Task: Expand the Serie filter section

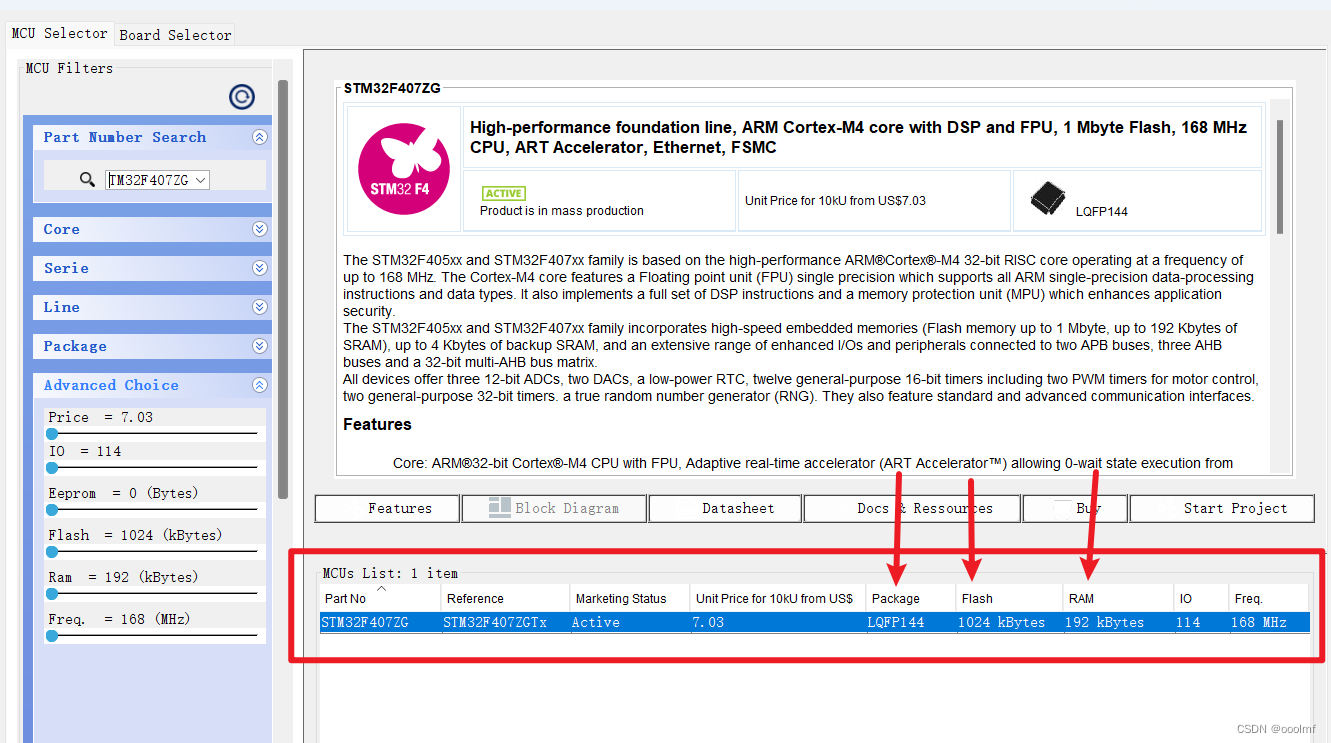Action: (x=260, y=268)
